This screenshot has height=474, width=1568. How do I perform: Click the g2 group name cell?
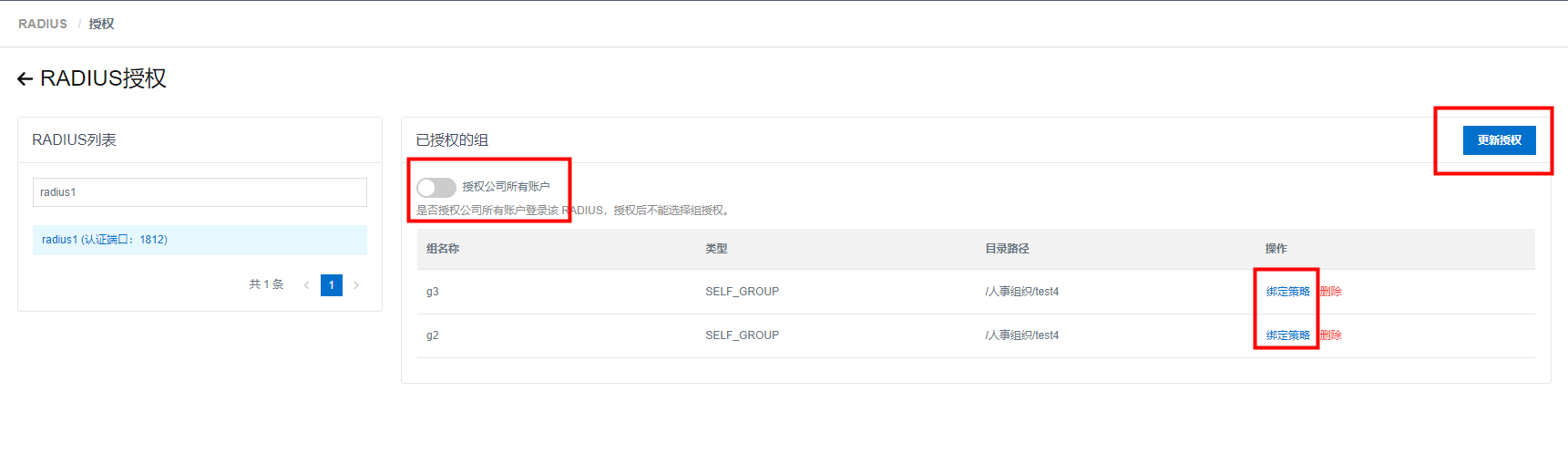pyautogui.click(x=433, y=335)
